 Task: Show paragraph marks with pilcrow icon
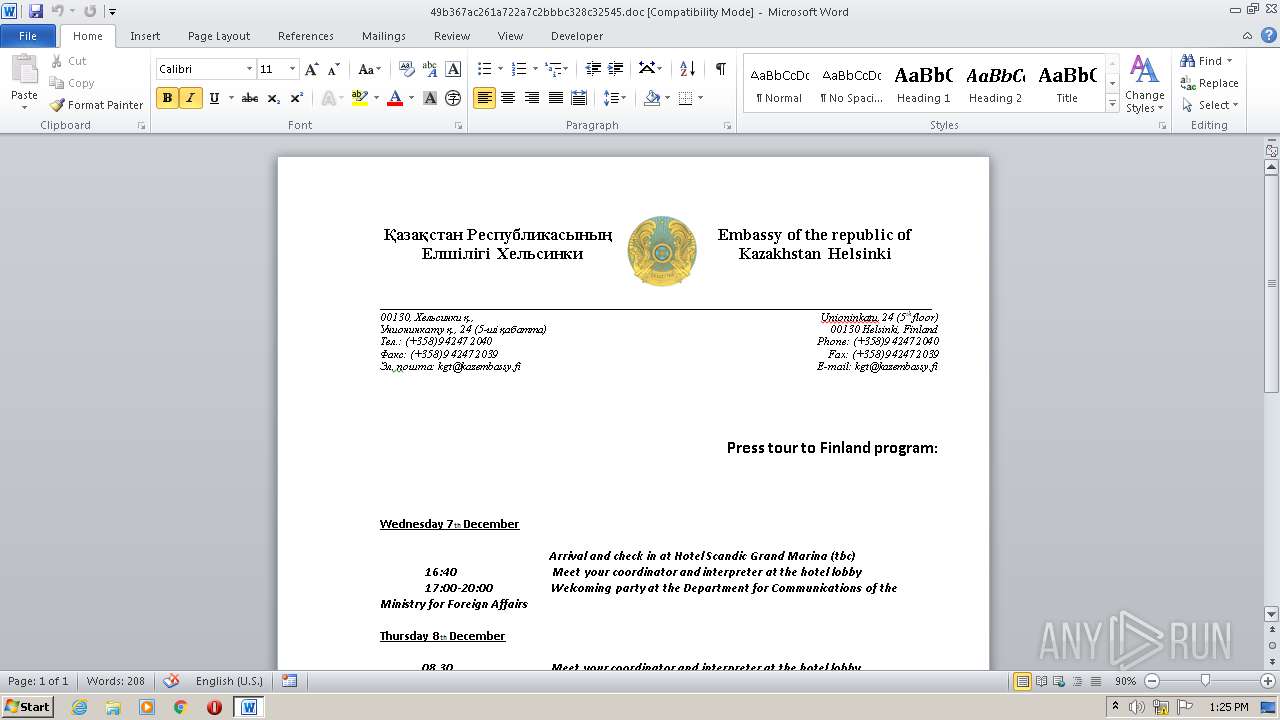tap(720, 69)
